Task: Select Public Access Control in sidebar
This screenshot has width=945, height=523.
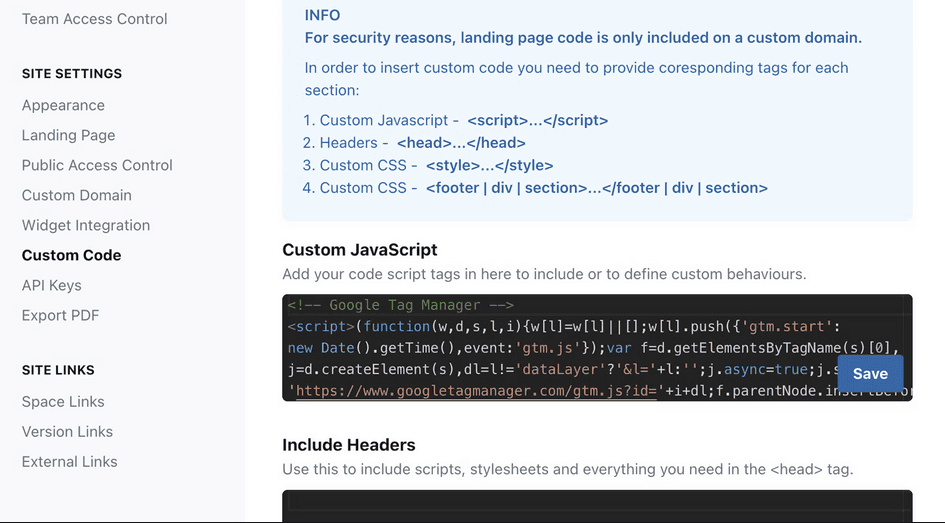Action: point(97,165)
